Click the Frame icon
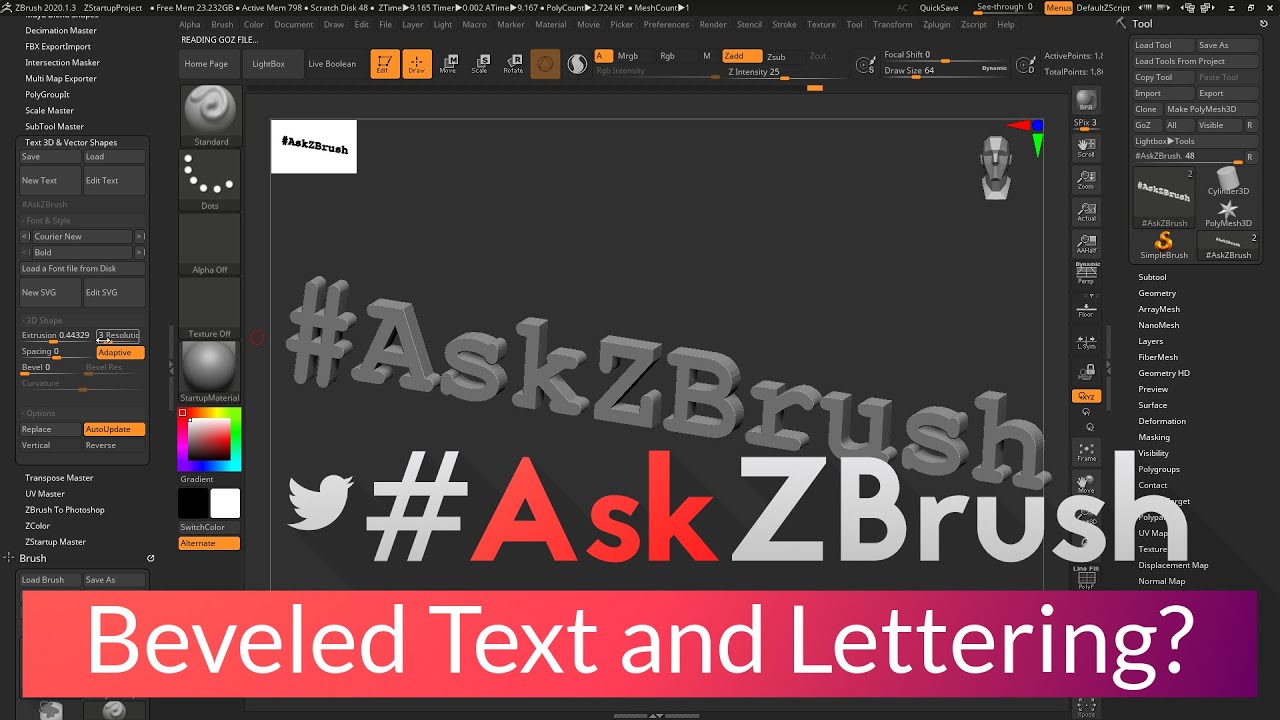 tap(1086, 453)
